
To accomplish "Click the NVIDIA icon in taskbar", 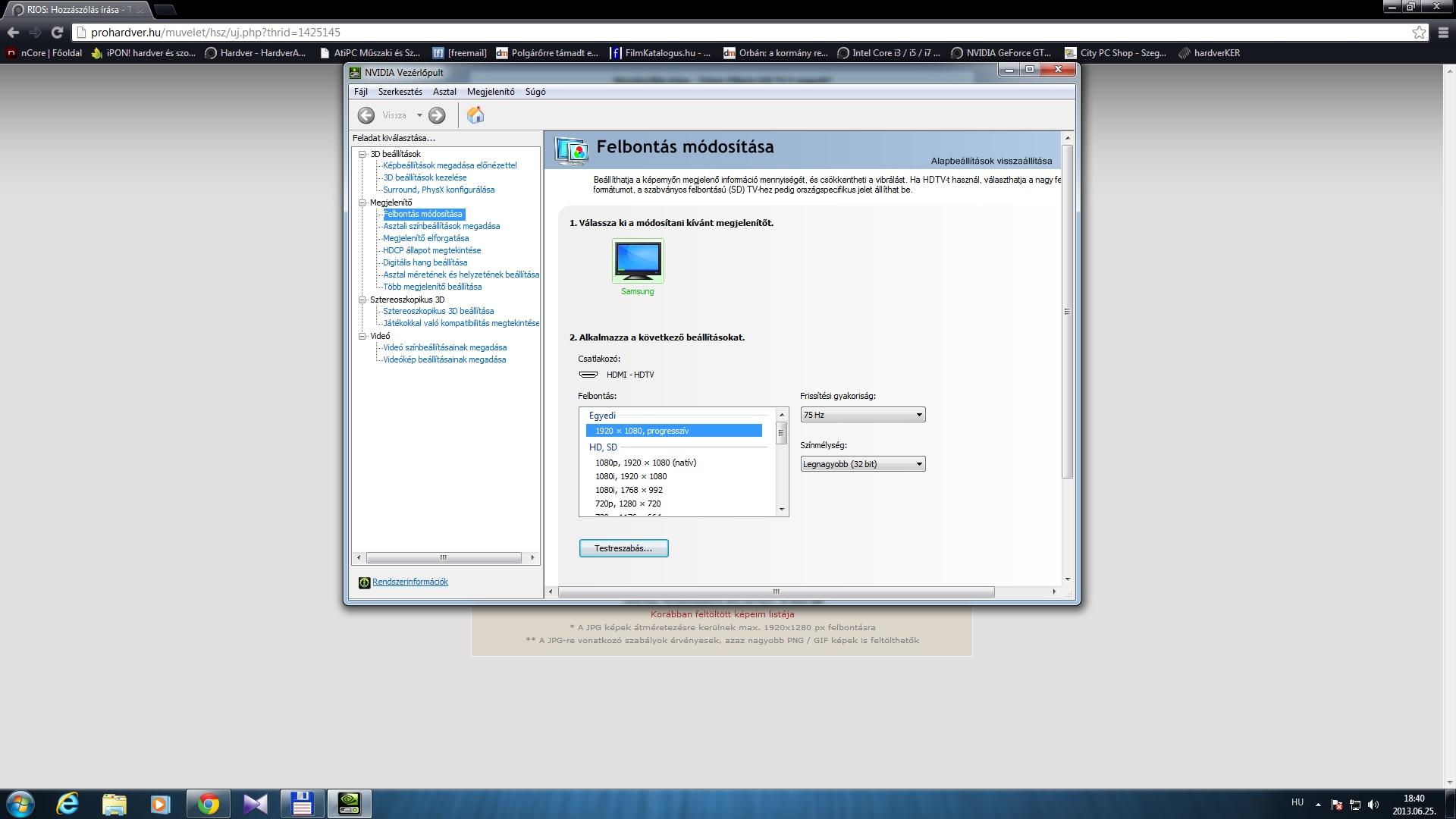I will point(349,804).
